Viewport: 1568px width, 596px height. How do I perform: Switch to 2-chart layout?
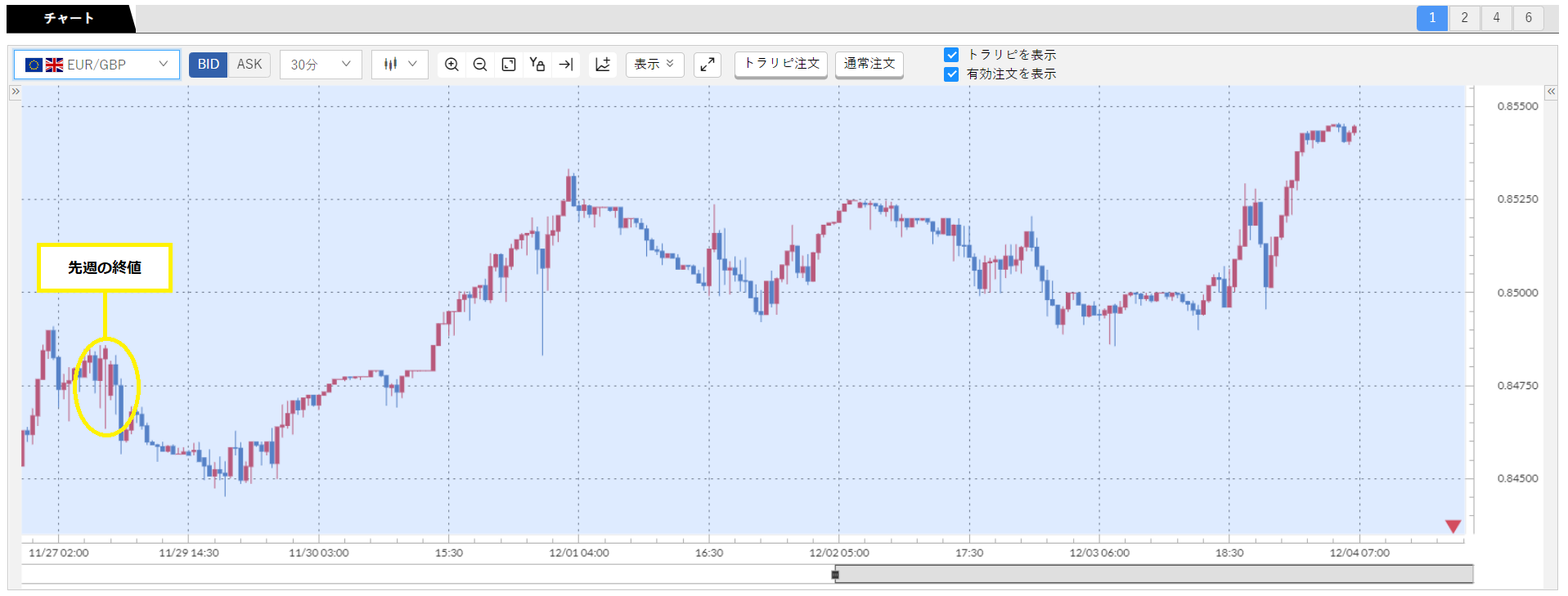1464,18
